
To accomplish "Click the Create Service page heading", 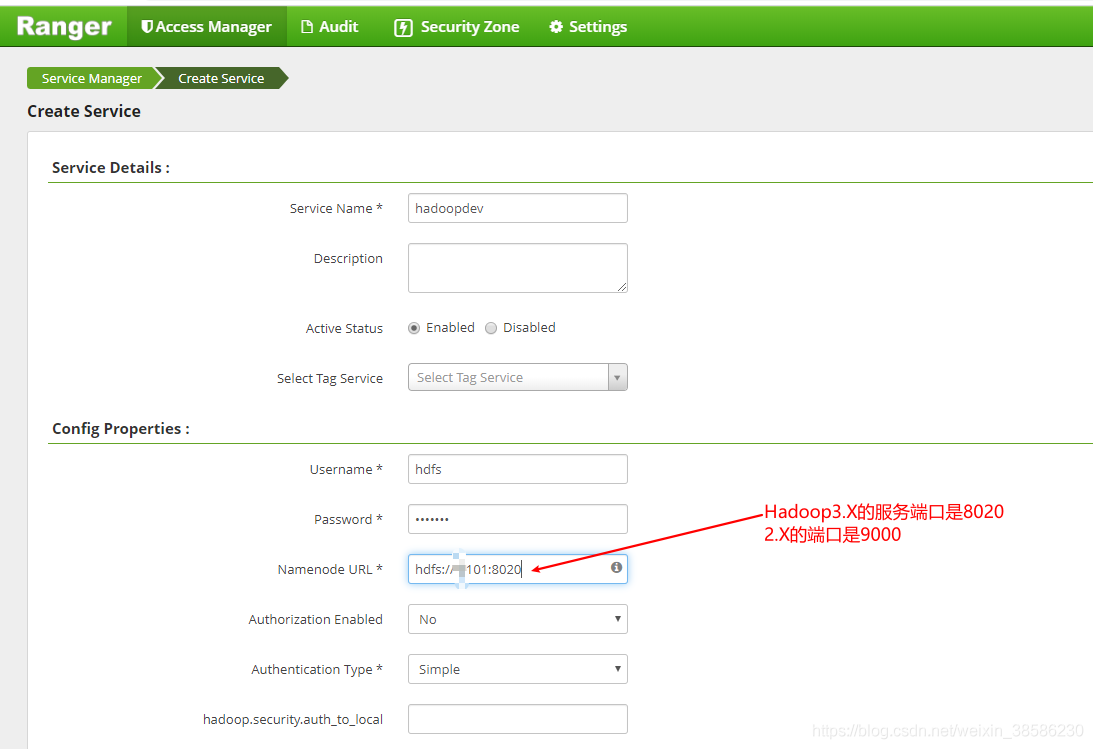I will coord(84,111).
